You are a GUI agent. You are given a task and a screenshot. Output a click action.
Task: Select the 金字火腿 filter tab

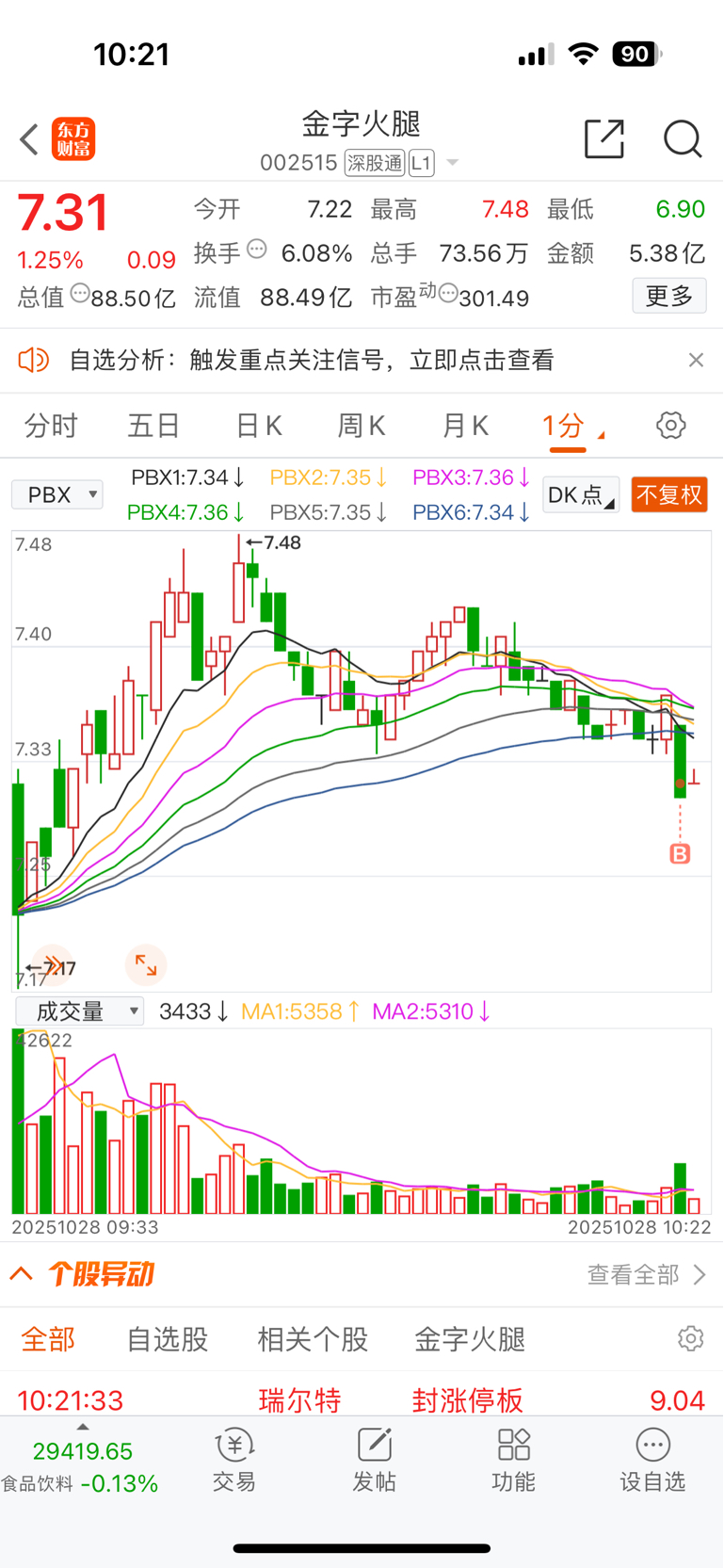pyautogui.click(x=470, y=1339)
